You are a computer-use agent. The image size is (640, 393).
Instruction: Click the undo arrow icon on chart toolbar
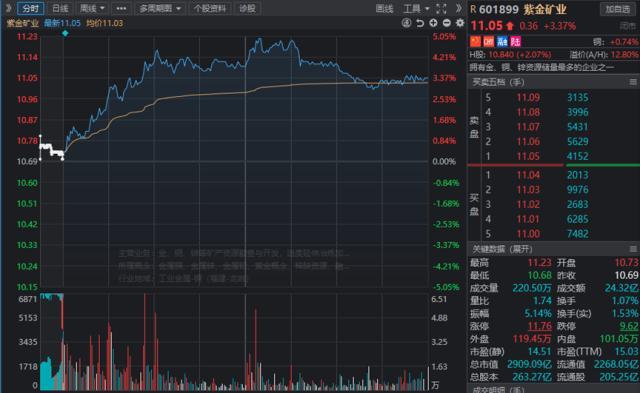coord(420,23)
